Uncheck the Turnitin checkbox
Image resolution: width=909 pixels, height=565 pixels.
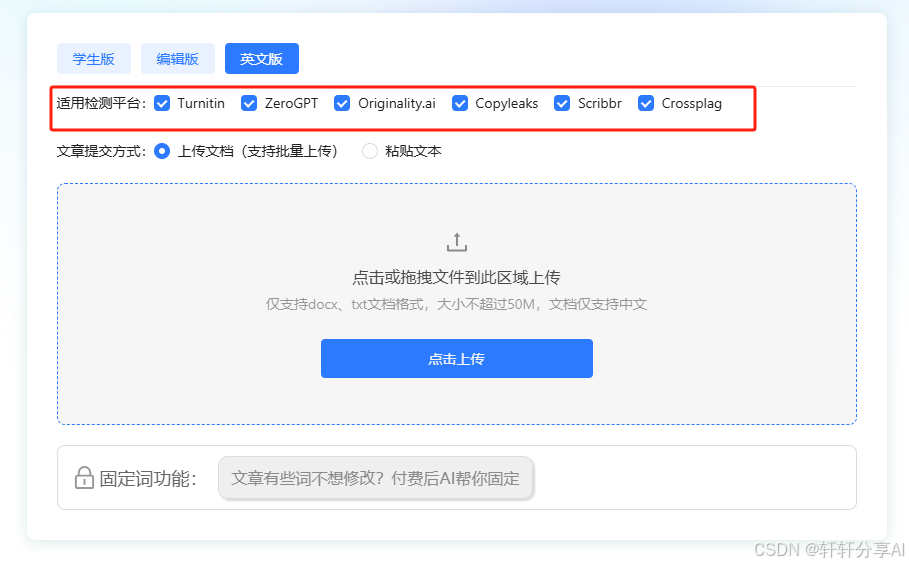(x=162, y=104)
